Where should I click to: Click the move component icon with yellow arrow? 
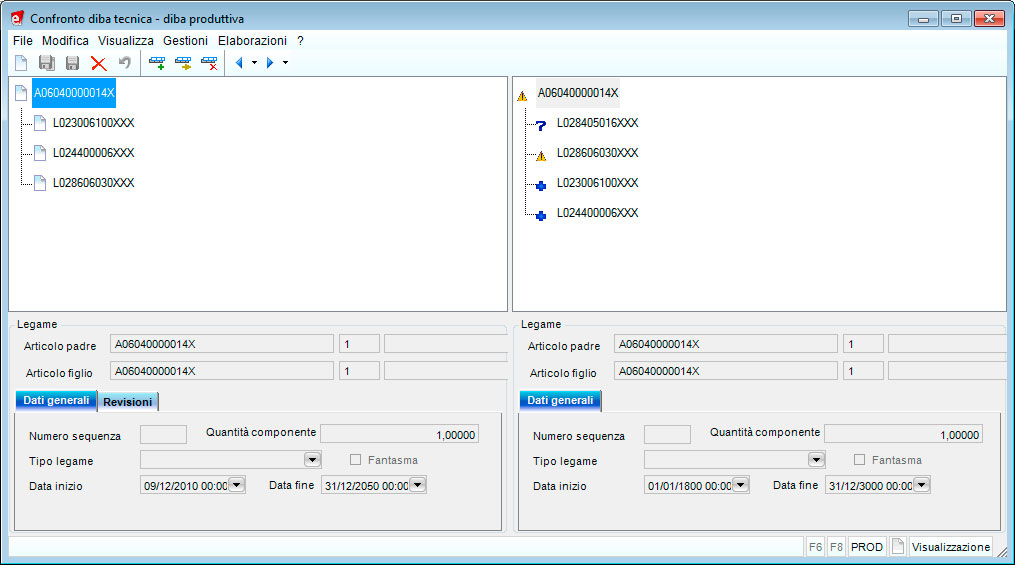click(183, 63)
